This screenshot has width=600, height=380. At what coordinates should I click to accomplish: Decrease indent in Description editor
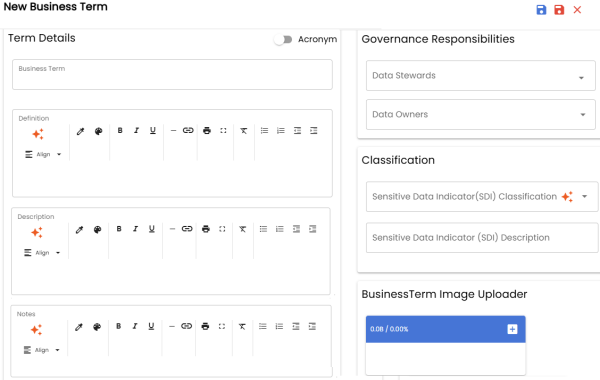(296, 229)
